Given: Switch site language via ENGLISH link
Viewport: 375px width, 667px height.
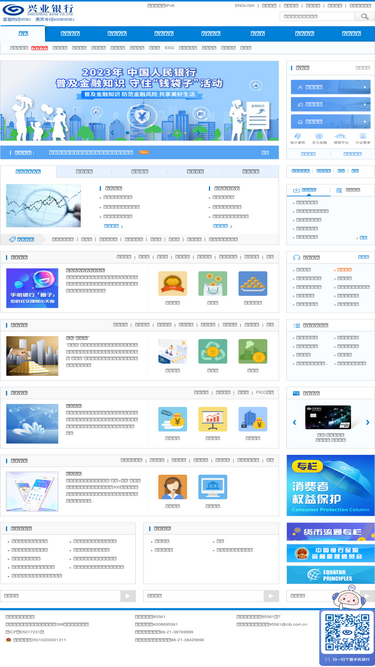Looking at the screenshot, I should coord(244,6).
